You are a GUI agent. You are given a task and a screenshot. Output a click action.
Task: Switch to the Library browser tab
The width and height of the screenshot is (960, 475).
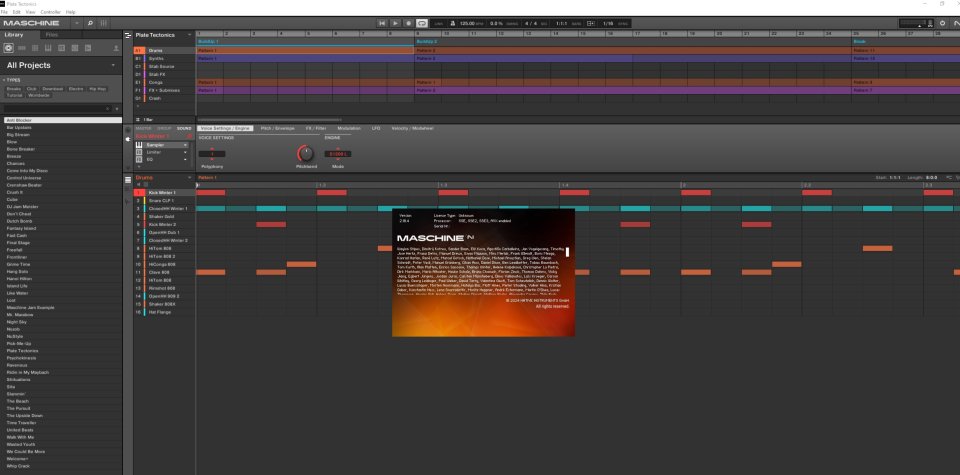pos(14,35)
